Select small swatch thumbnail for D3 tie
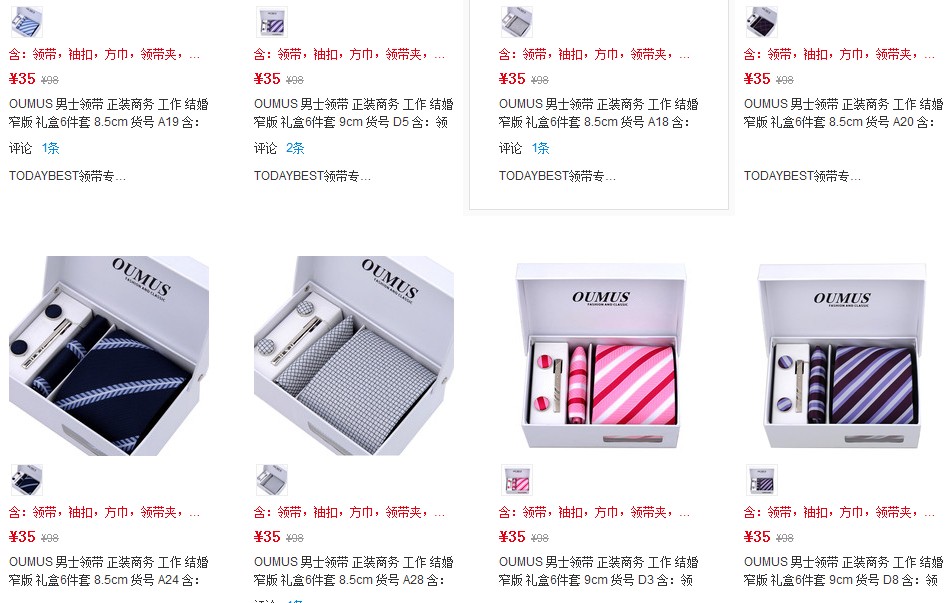Image resolution: width=947 pixels, height=603 pixels. (x=517, y=480)
